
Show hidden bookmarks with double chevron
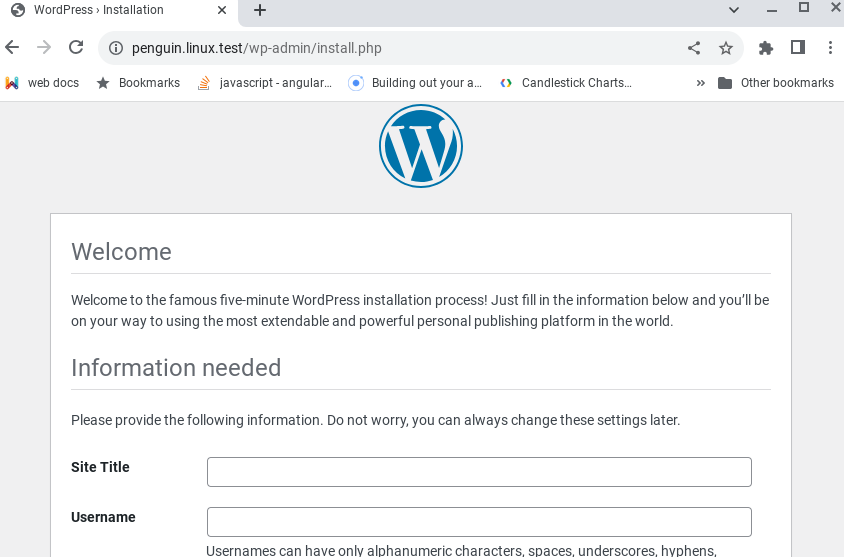point(700,83)
